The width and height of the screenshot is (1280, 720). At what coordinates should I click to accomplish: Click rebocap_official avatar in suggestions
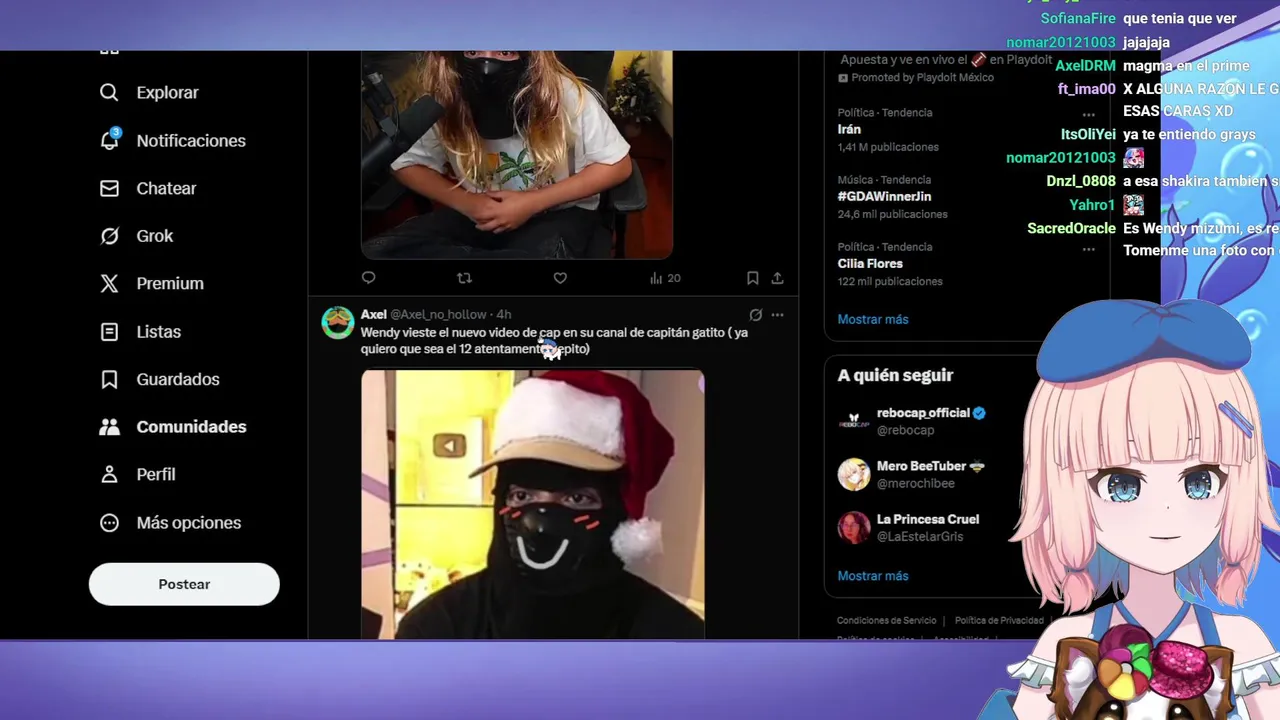point(854,421)
